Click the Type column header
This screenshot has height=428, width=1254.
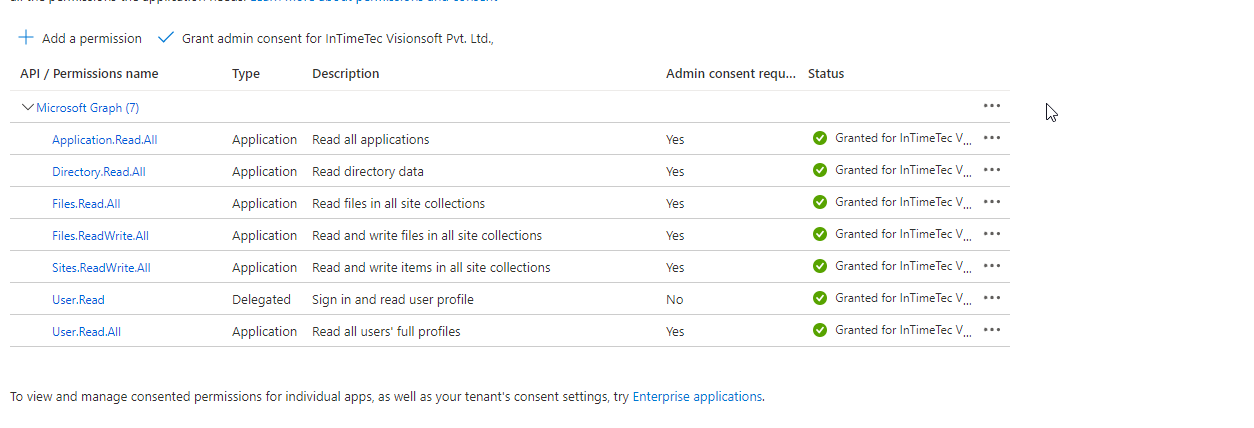(x=246, y=74)
